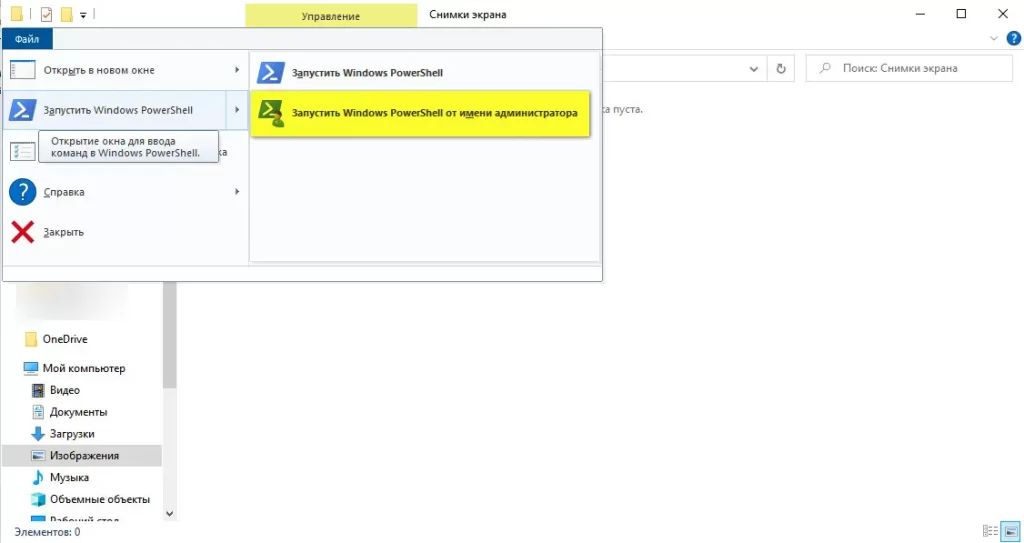This screenshot has height=543, width=1024.
Task: Click the Видео film icon
Action: (x=39, y=390)
